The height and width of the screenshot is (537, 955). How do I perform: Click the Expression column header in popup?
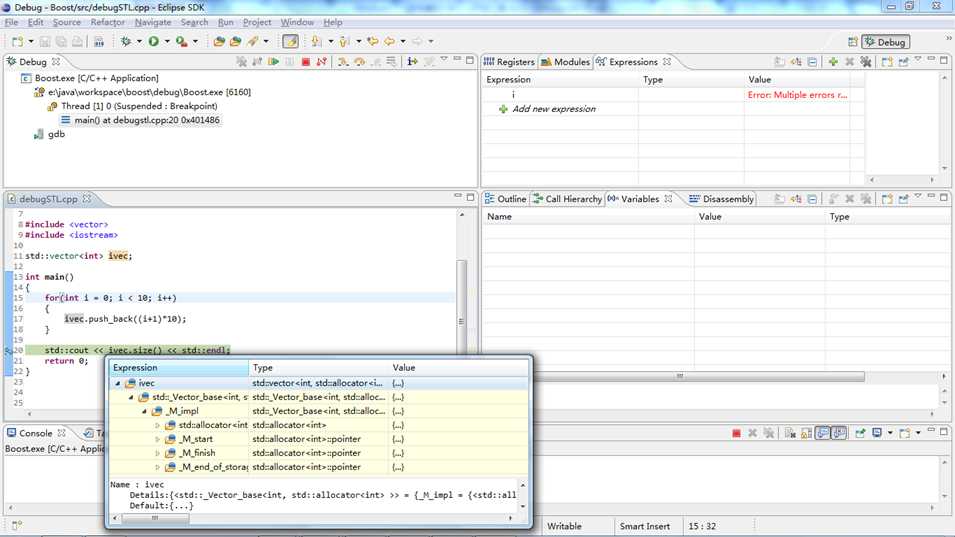pos(178,368)
